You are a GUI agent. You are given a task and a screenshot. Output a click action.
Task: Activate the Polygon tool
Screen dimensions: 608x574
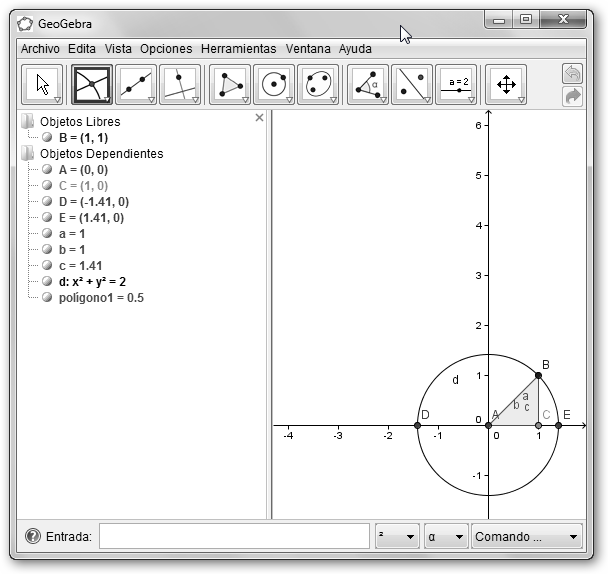(230, 85)
